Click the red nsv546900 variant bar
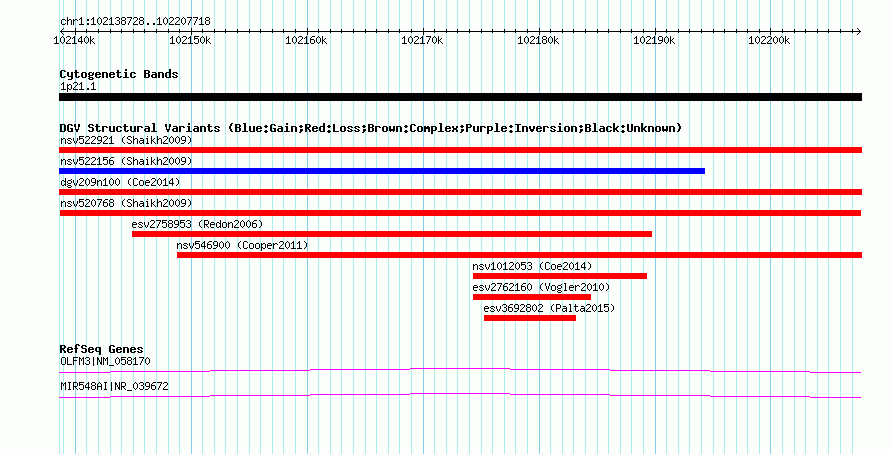The image size is (890, 454). 519,255
